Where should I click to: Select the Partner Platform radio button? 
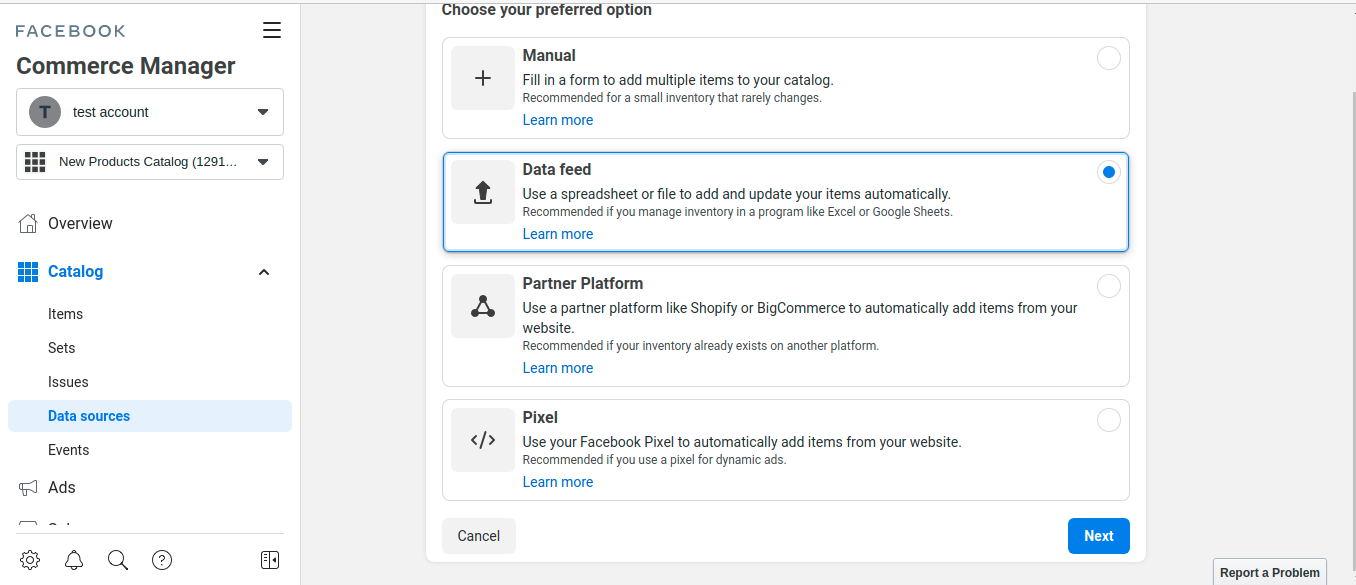(1108, 286)
